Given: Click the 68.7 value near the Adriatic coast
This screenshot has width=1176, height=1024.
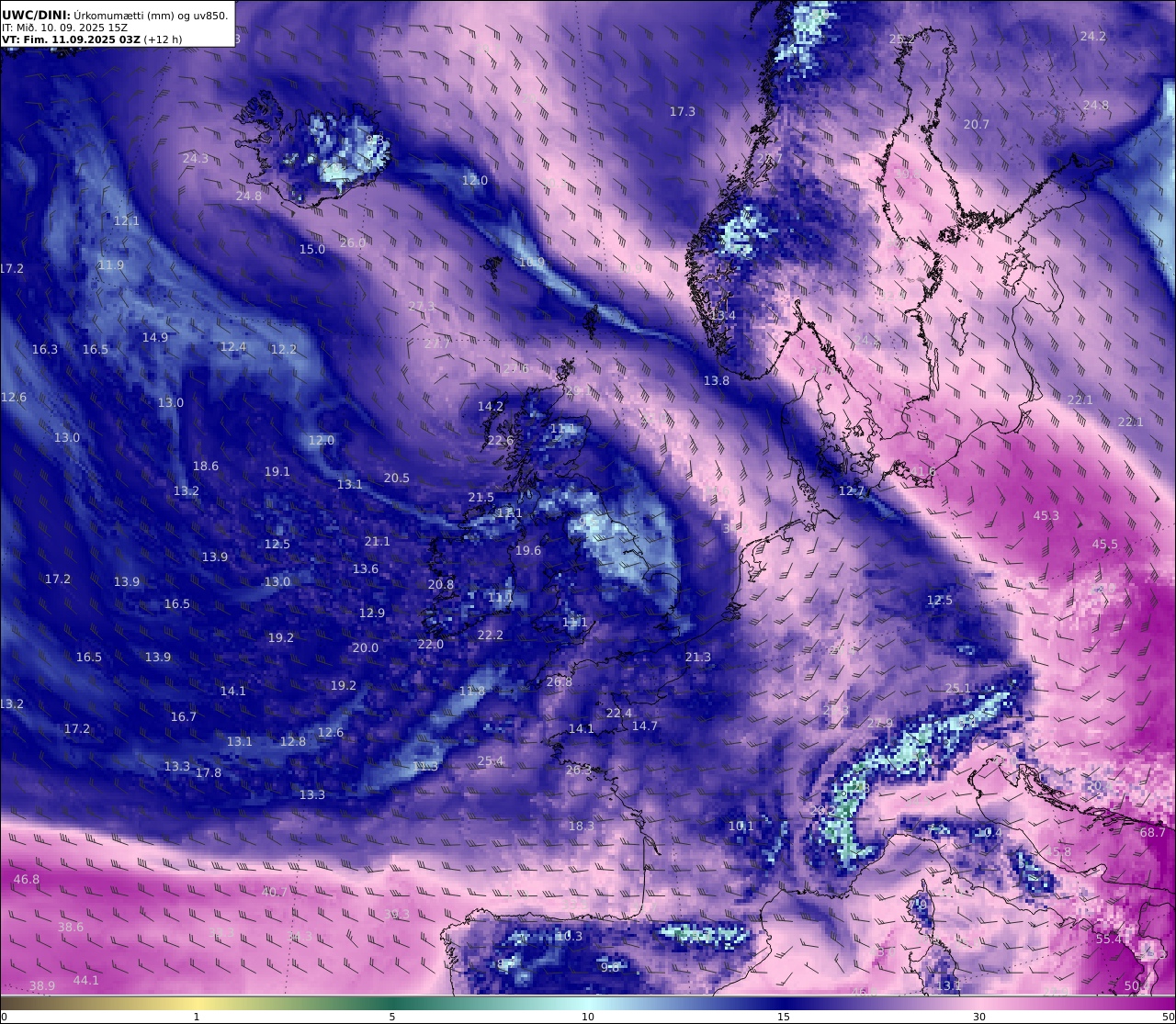Looking at the screenshot, I should tap(1152, 833).
